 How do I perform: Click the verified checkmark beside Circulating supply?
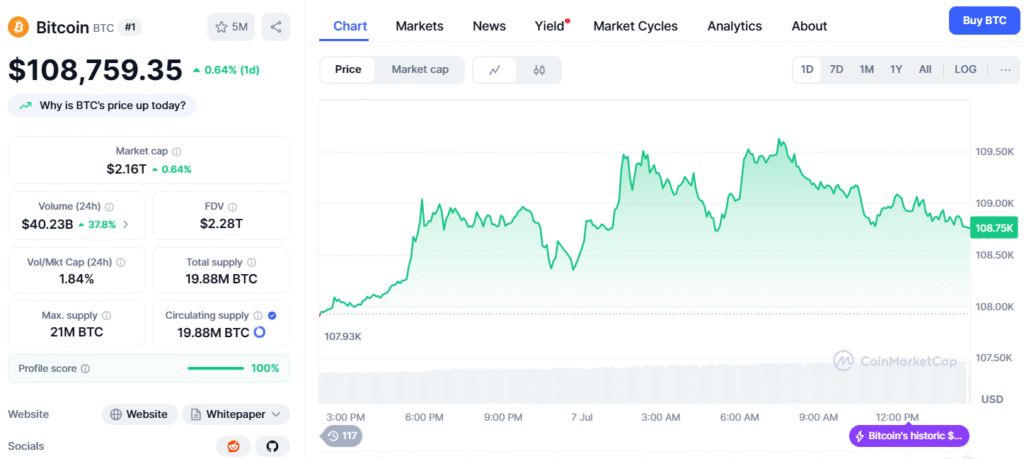coord(272,315)
